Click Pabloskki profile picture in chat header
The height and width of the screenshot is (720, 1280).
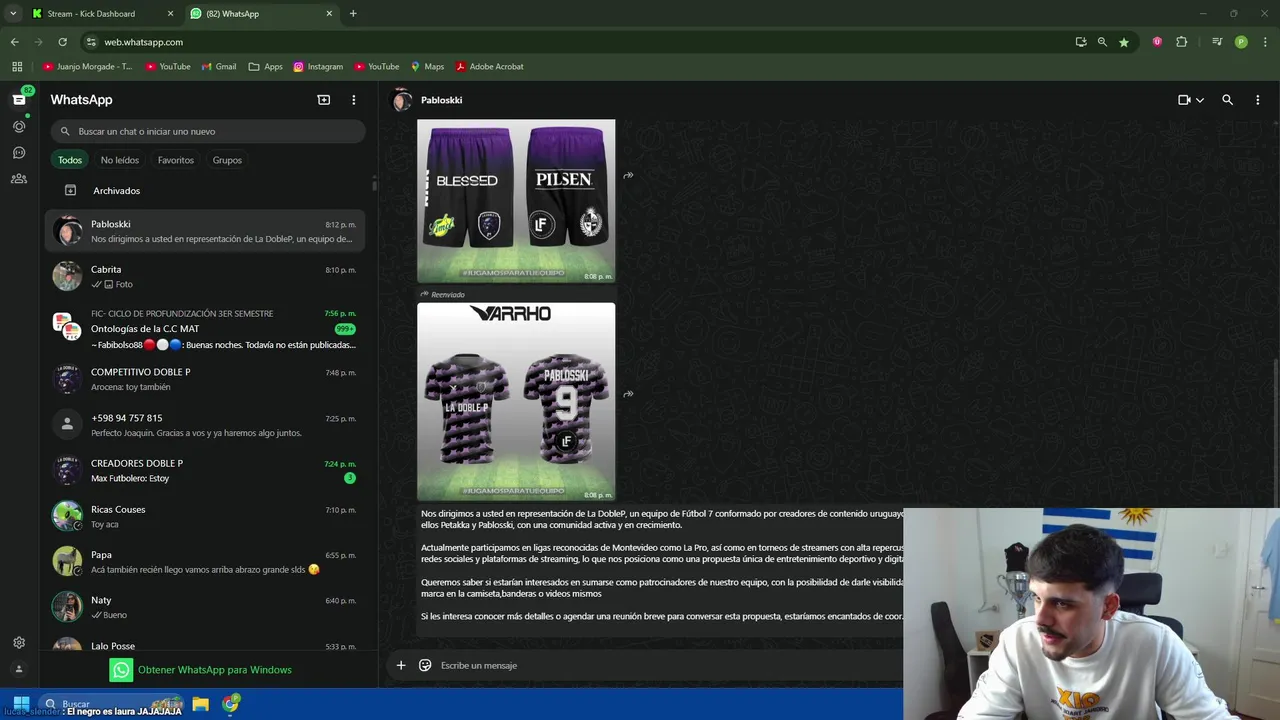[x=402, y=100]
